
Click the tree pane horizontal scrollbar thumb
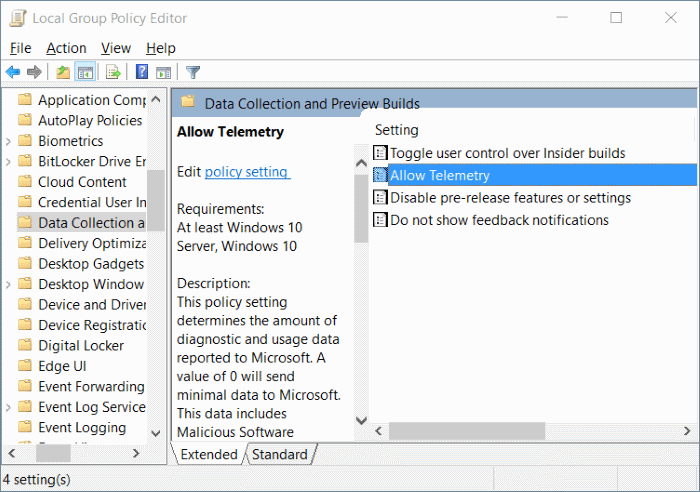click(x=53, y=454)
